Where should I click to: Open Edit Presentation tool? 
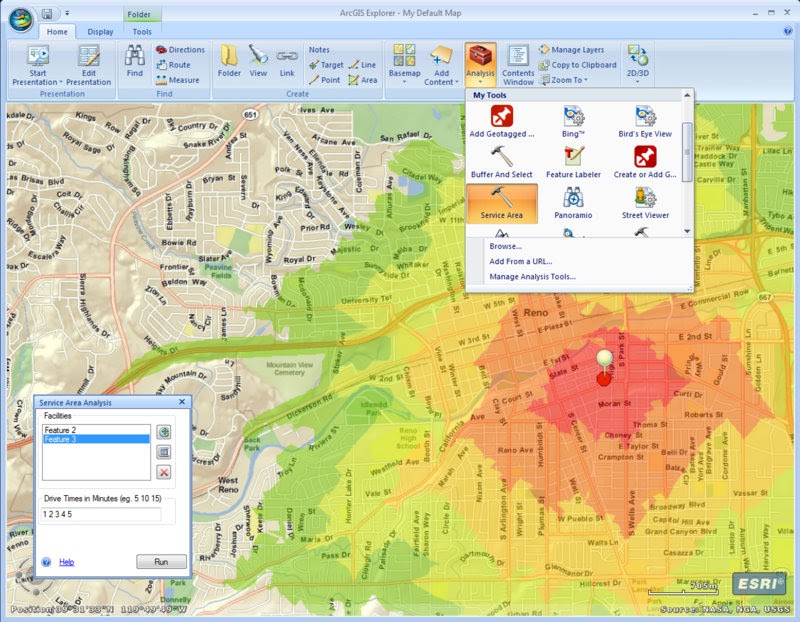click(x=88, y=65)
